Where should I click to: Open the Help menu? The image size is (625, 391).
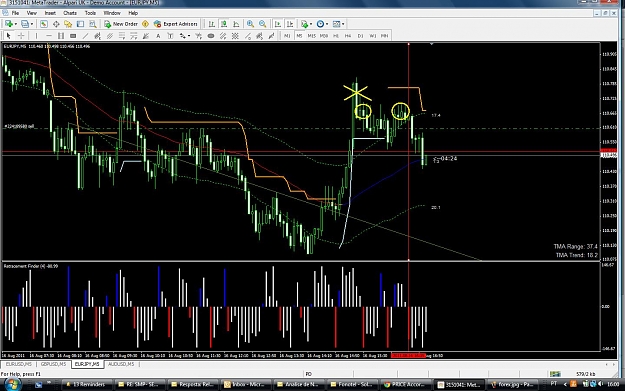pyautogui.click(x=133, y=13)
